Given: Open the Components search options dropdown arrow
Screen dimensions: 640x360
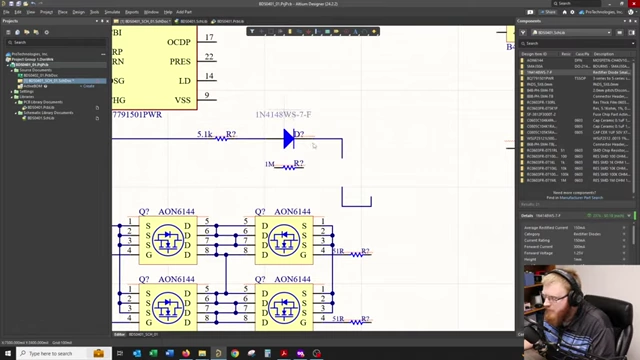Looking at the screenshot, I should 633,43.
